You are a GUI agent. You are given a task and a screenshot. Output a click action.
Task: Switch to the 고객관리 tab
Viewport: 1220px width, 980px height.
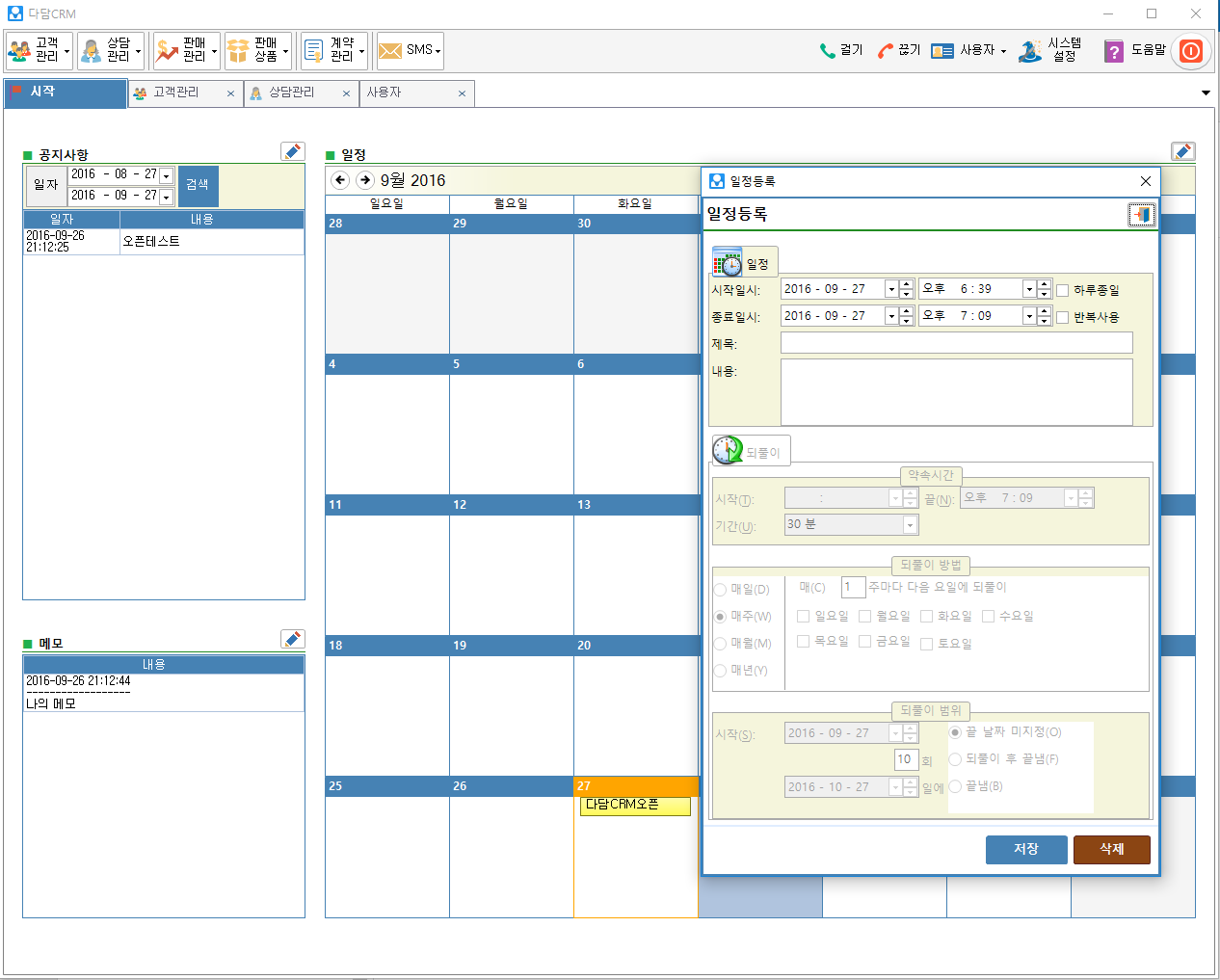tap(176, 93)
